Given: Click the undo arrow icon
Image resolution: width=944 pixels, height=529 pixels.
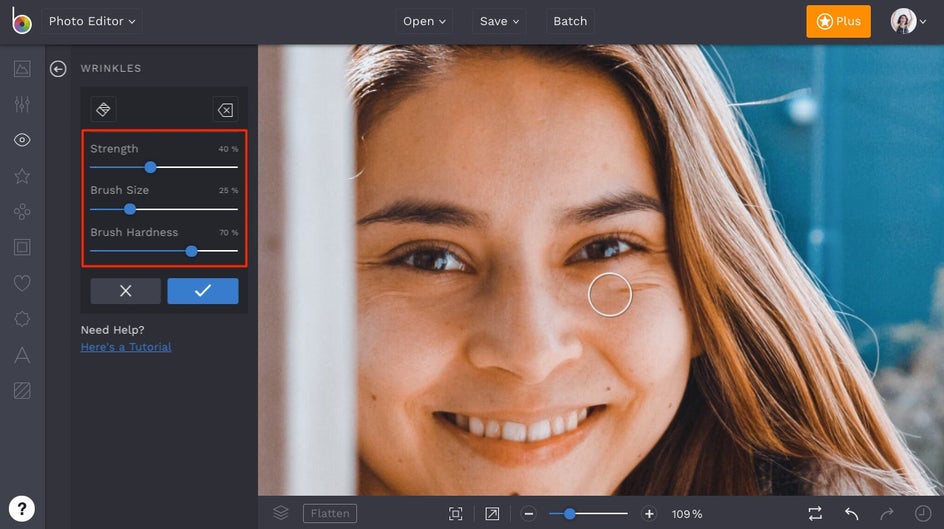Looking at the screenshot, I should pyautogui.click(x=851, y=513).
